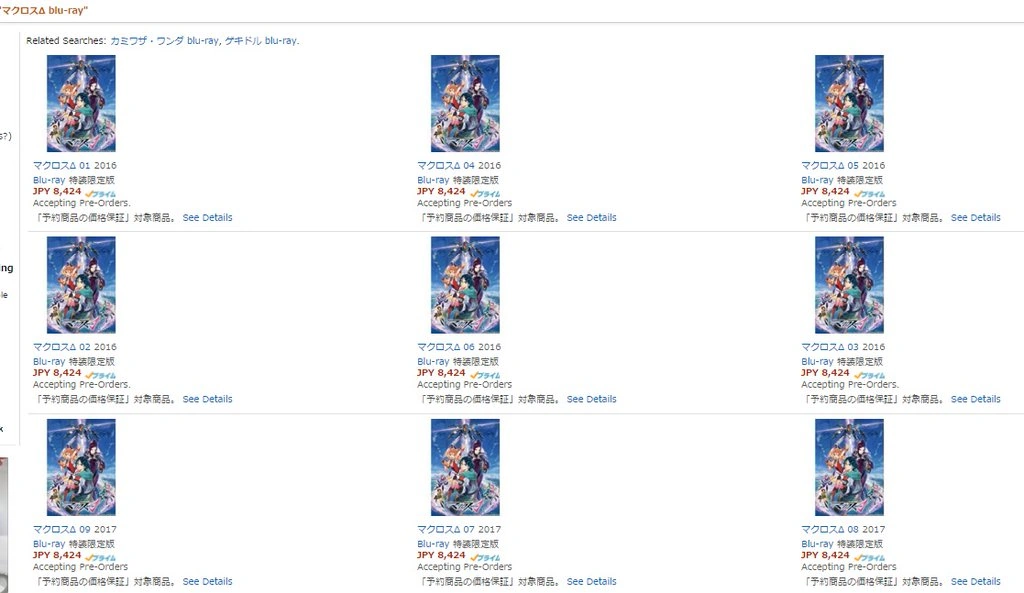Select Blu-ray format link under マクロスΔ 06

432,361
